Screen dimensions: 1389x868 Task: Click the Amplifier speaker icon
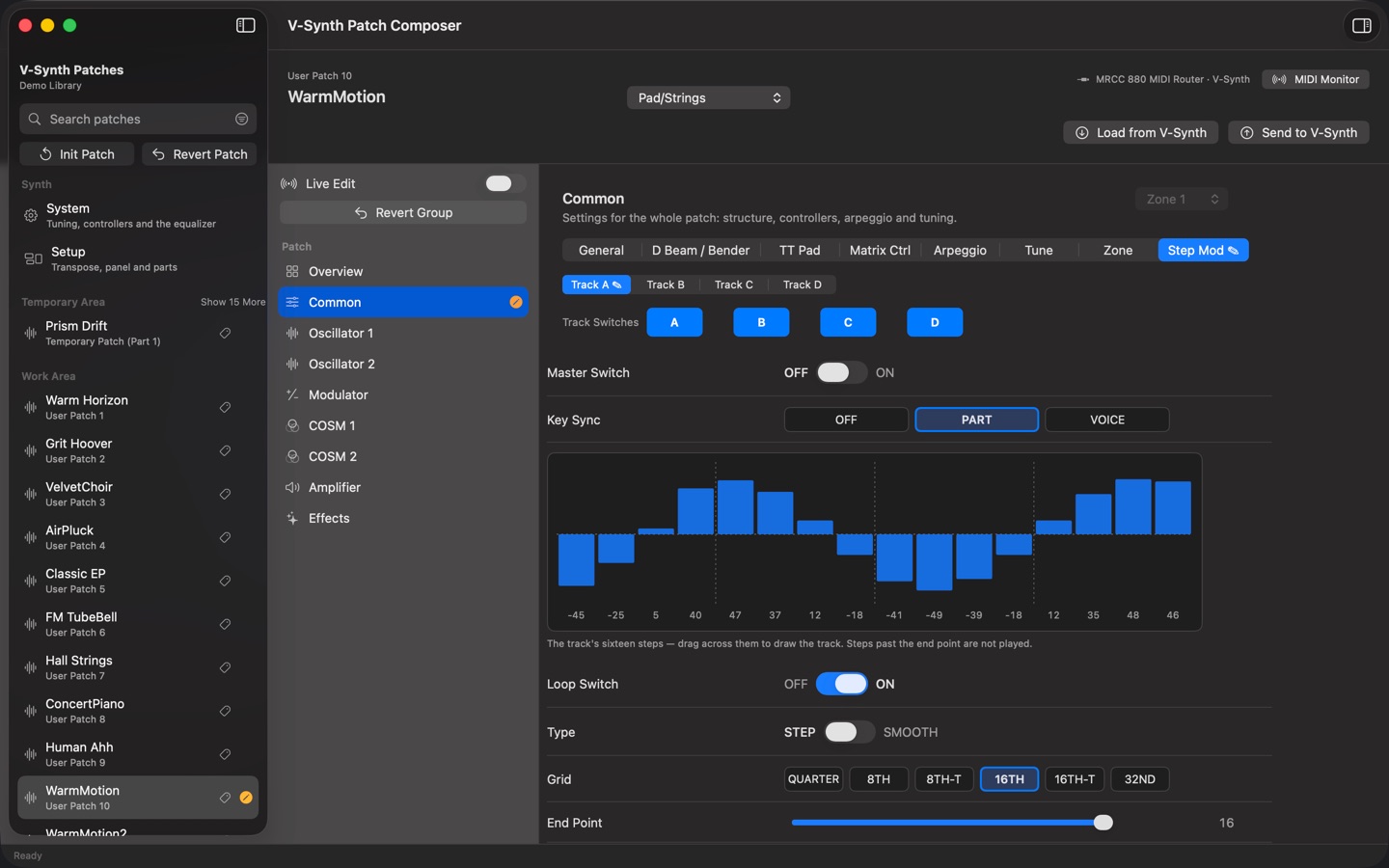pyautogui.click(x=292, y=487)
